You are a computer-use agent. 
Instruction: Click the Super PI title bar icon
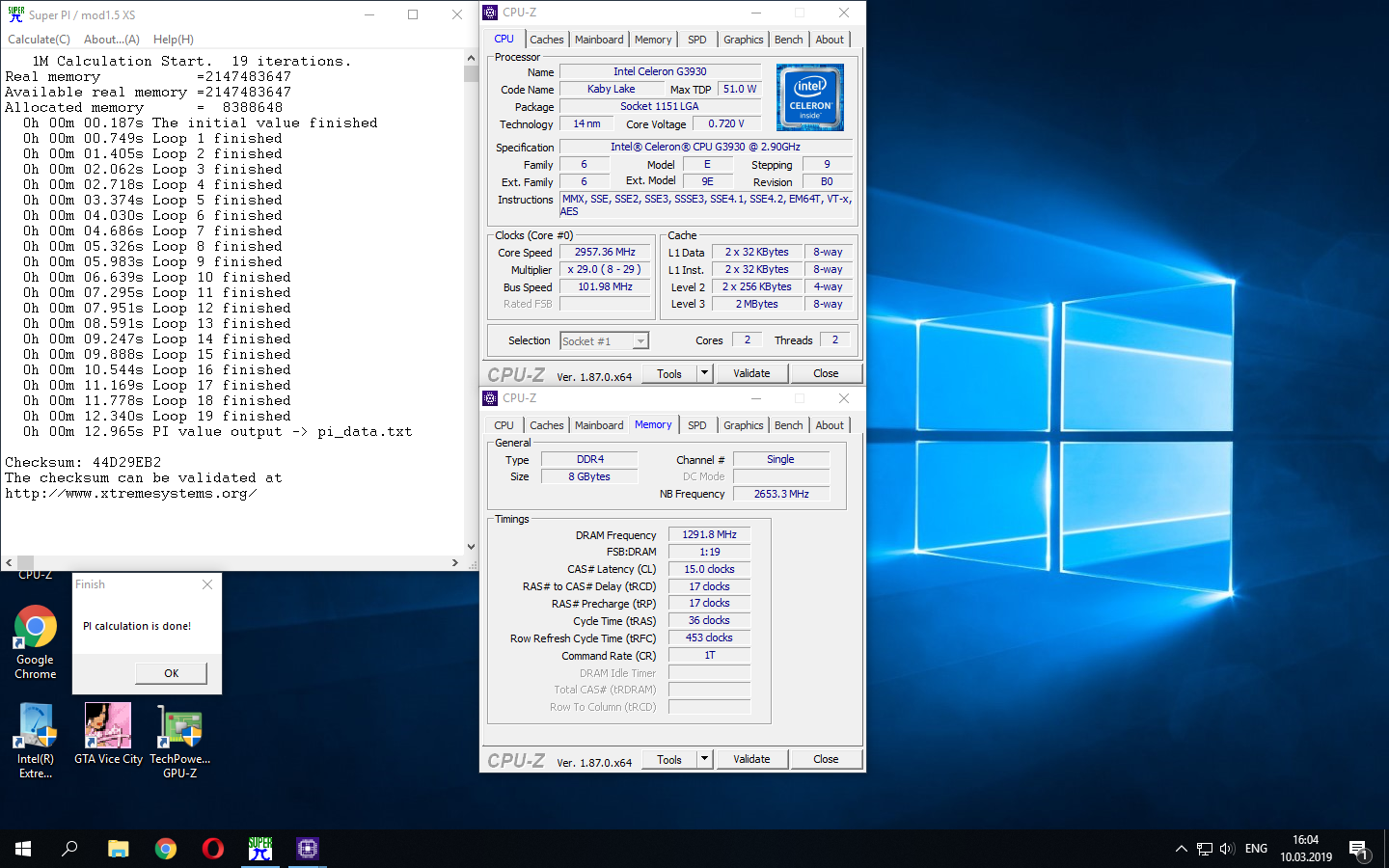click(16, 14)
